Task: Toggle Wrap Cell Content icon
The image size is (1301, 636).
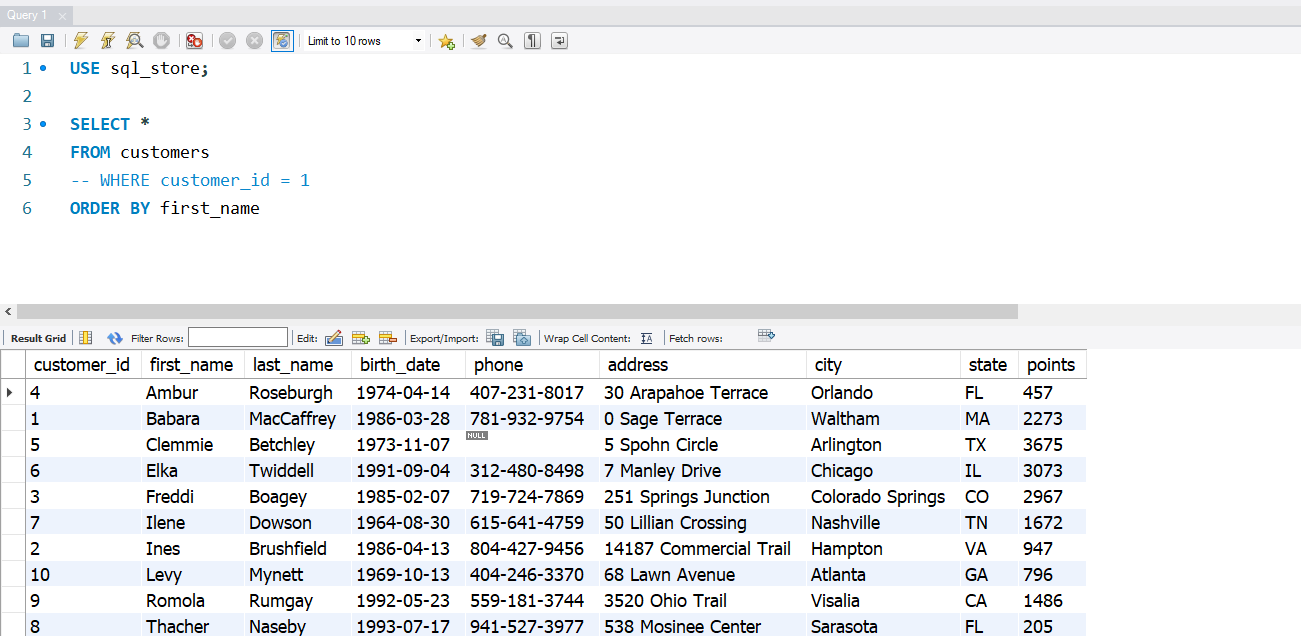Action: (647, 338)
